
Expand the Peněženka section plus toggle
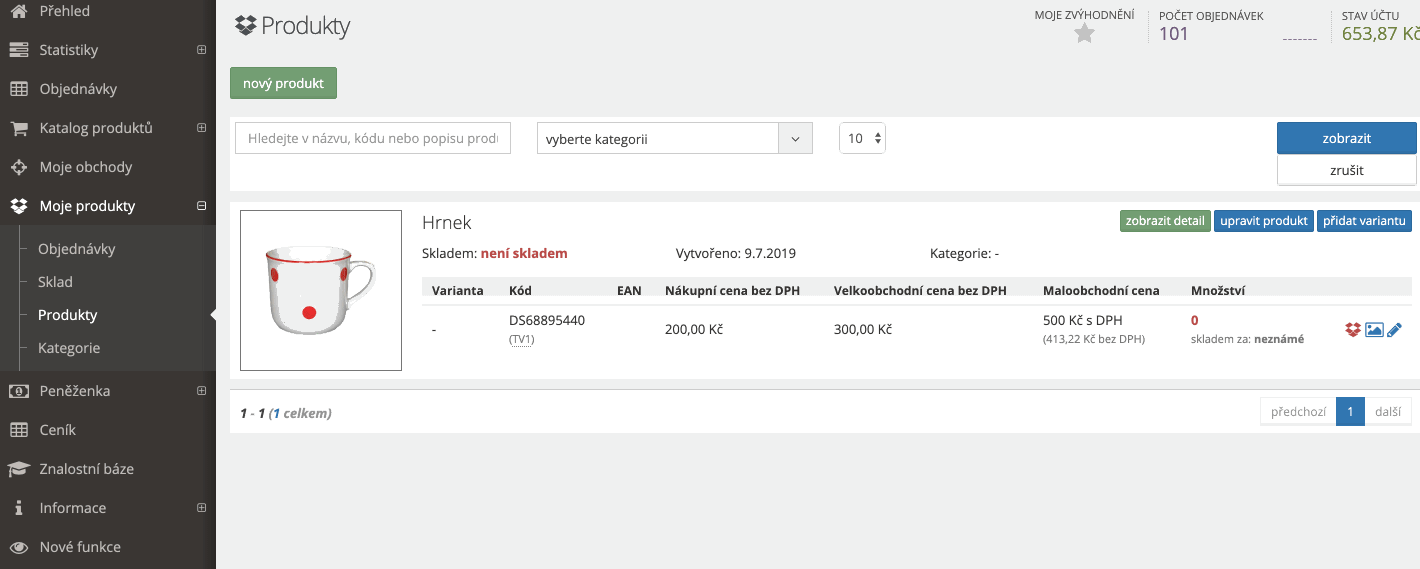[x=201, y=391]
